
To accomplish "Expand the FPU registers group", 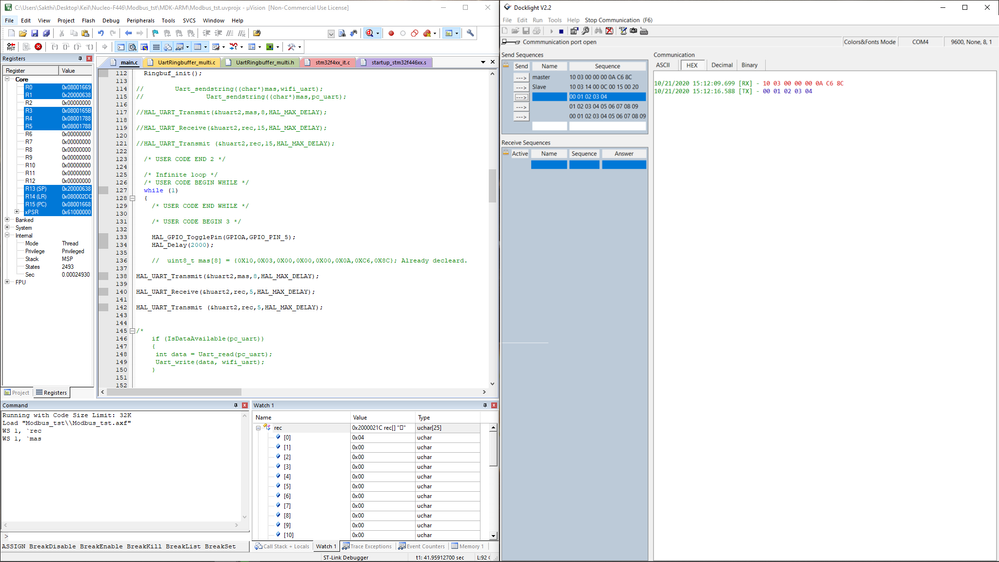I will 8,282.
